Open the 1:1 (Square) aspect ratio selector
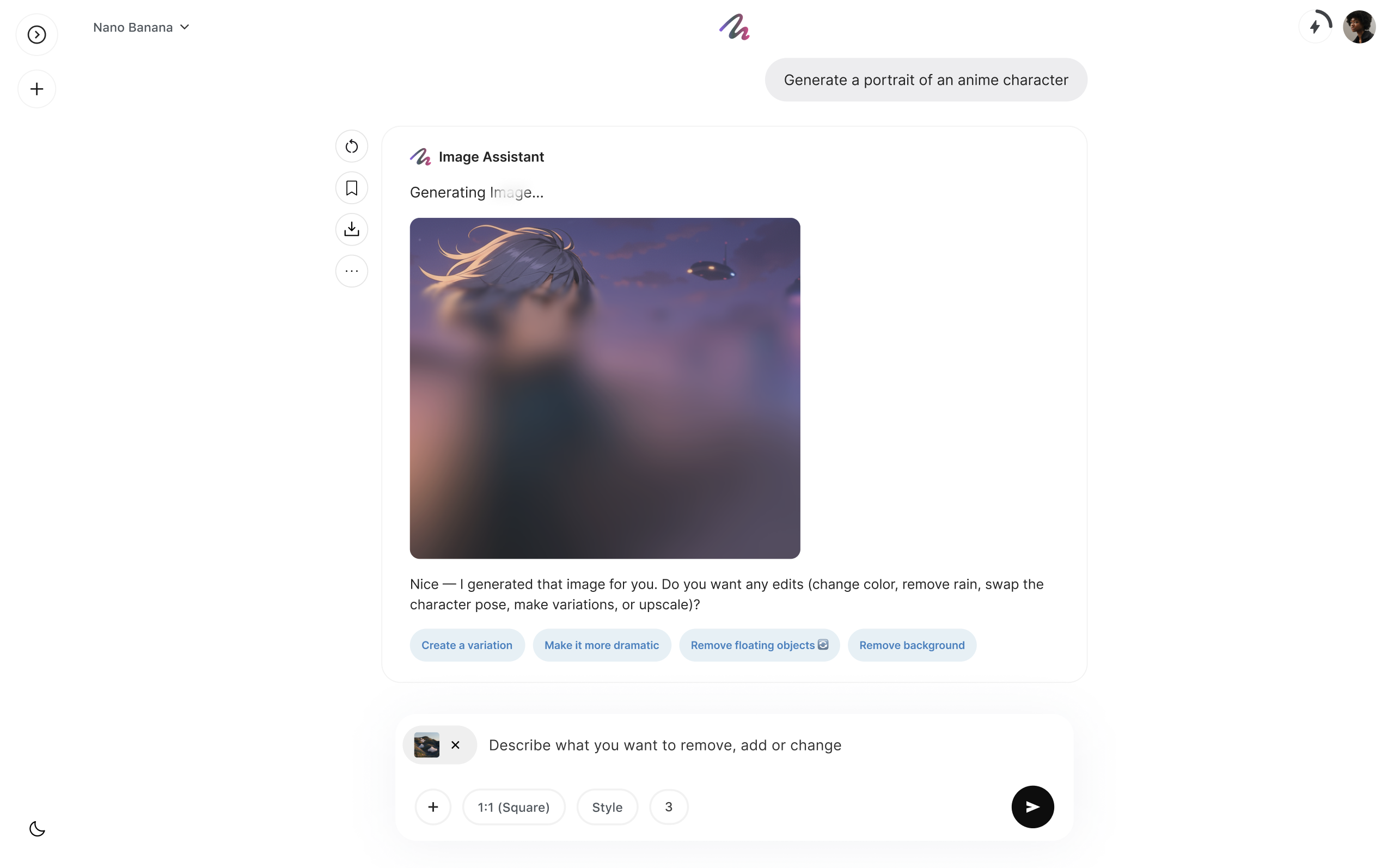 tap(513, 806)
